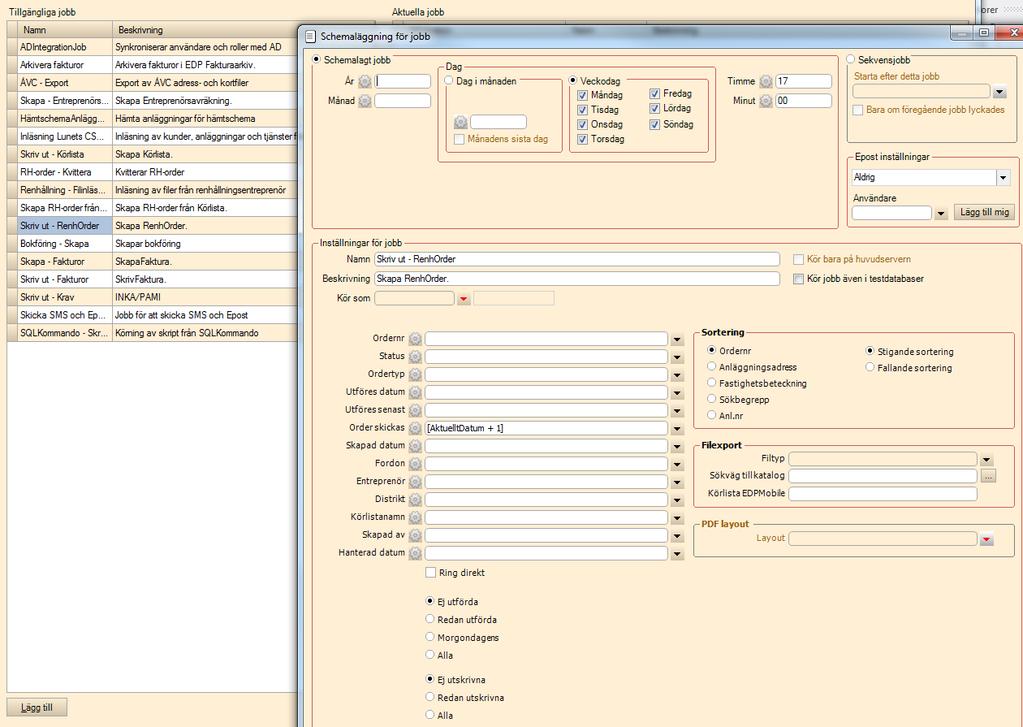Uncheck the Tisdag weekday checkbox
This screenshot has height=727, width=1023.
pyautogui.click(x=583, y=110)
